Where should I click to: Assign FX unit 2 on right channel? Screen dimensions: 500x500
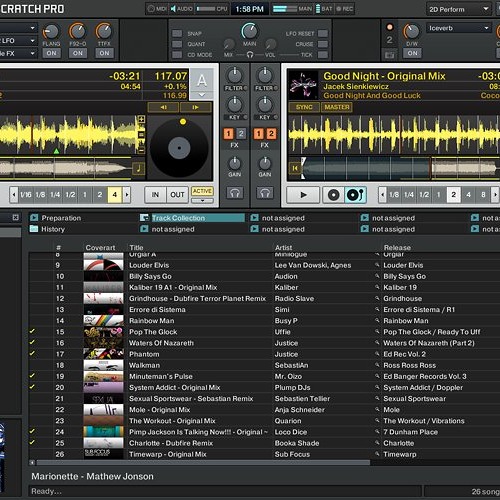(271, 134)
